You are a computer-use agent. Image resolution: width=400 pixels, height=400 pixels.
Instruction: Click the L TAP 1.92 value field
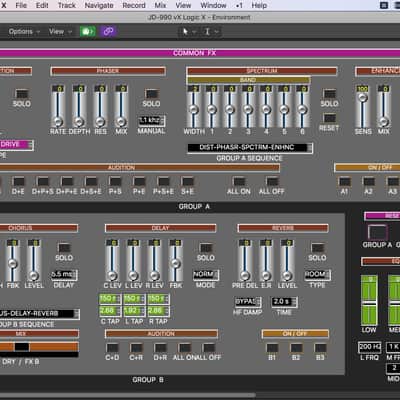(134, 311)
